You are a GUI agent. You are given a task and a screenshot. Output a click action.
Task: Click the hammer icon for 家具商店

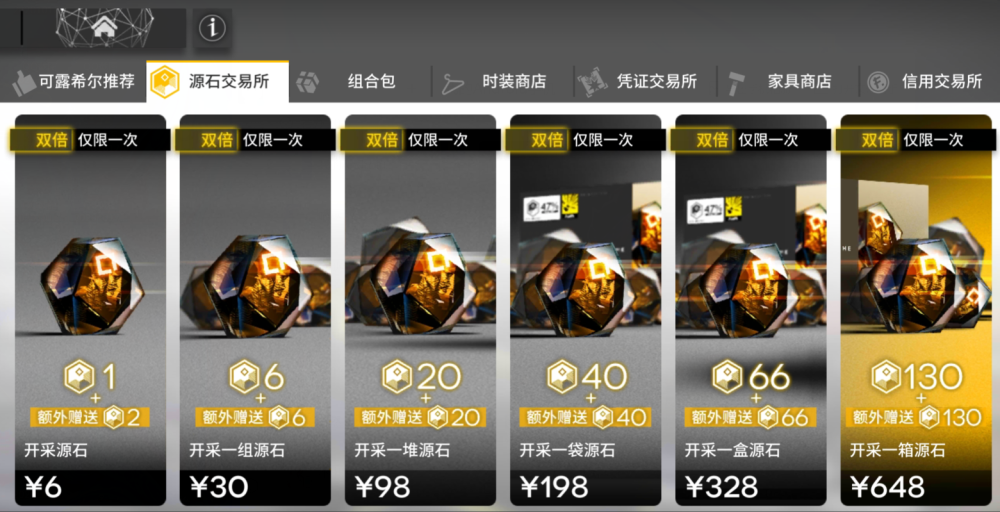click(x=737, y=82)
